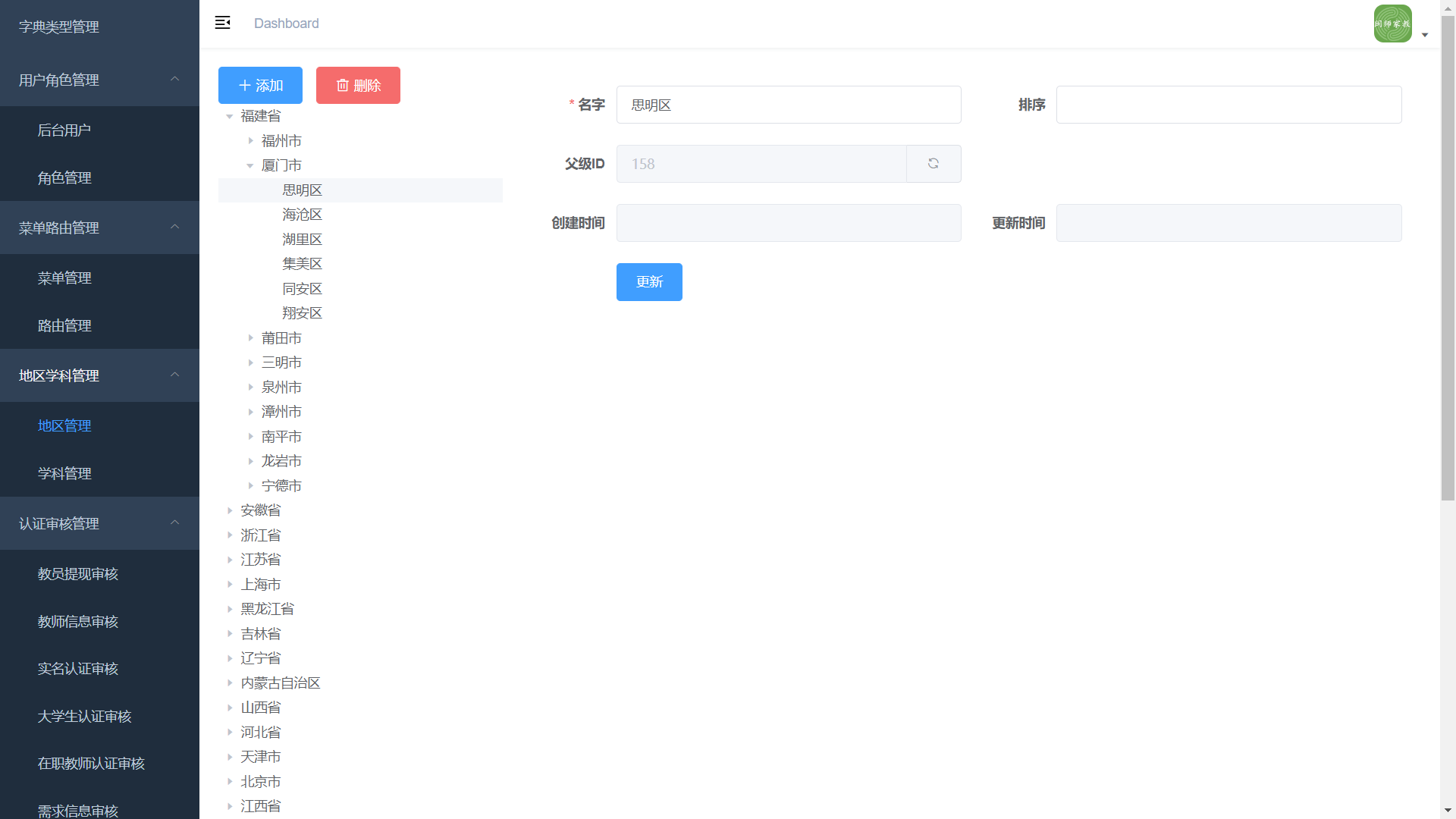Collapse the 认证审核管理 submenu chevron

(175, 522)
